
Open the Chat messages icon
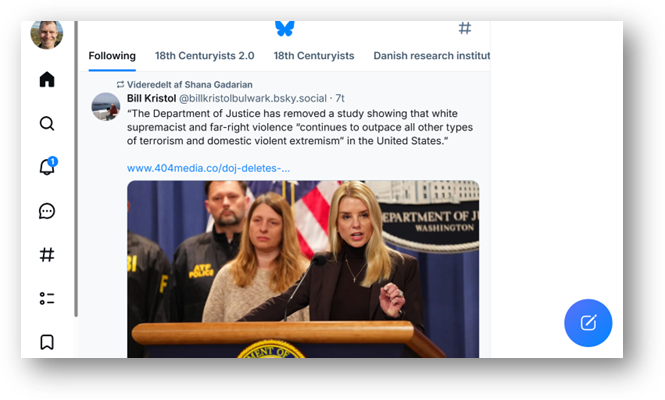tap(47, 211)
